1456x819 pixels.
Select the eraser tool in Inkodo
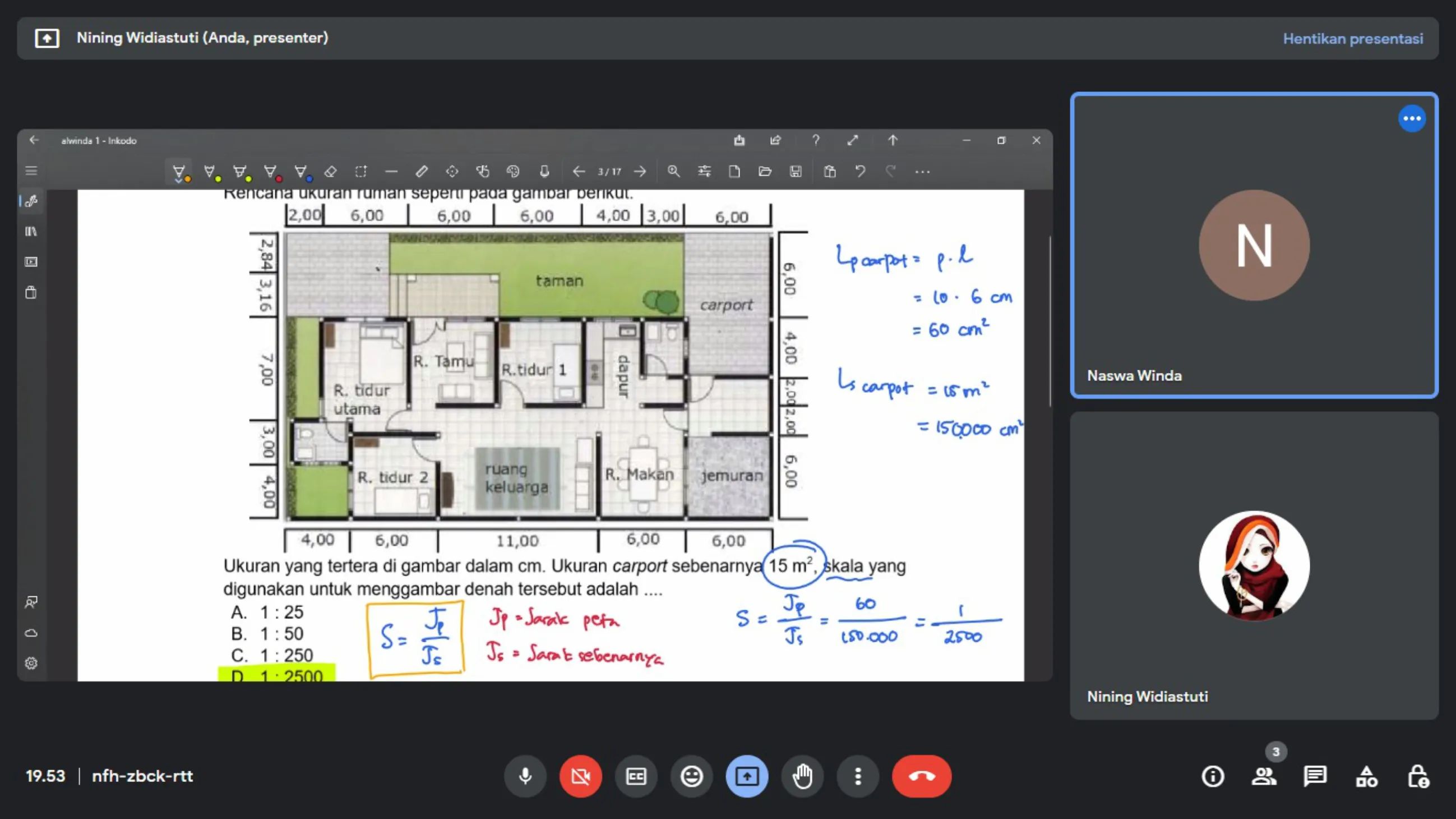[x=331, y=172]
